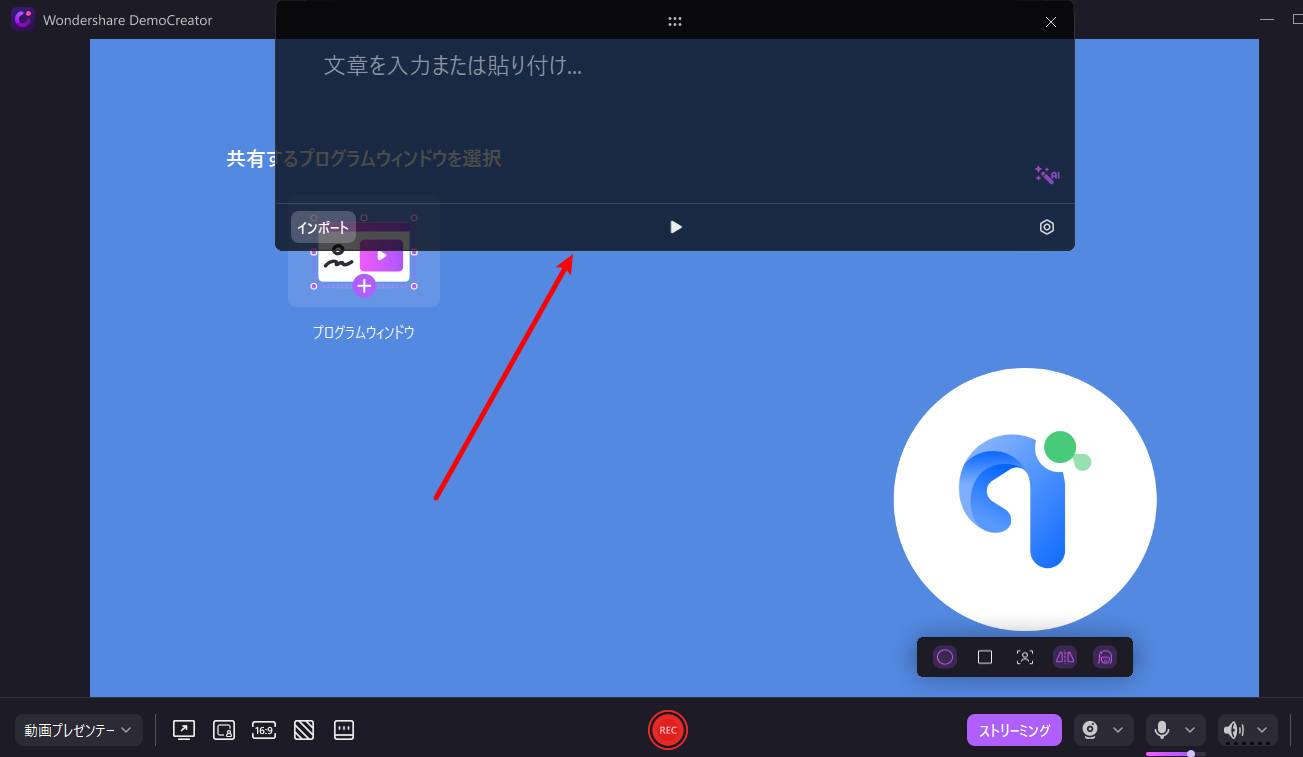Click the webcam avatar circle preview
The image size is (1303, 757).
[1025, 499]
